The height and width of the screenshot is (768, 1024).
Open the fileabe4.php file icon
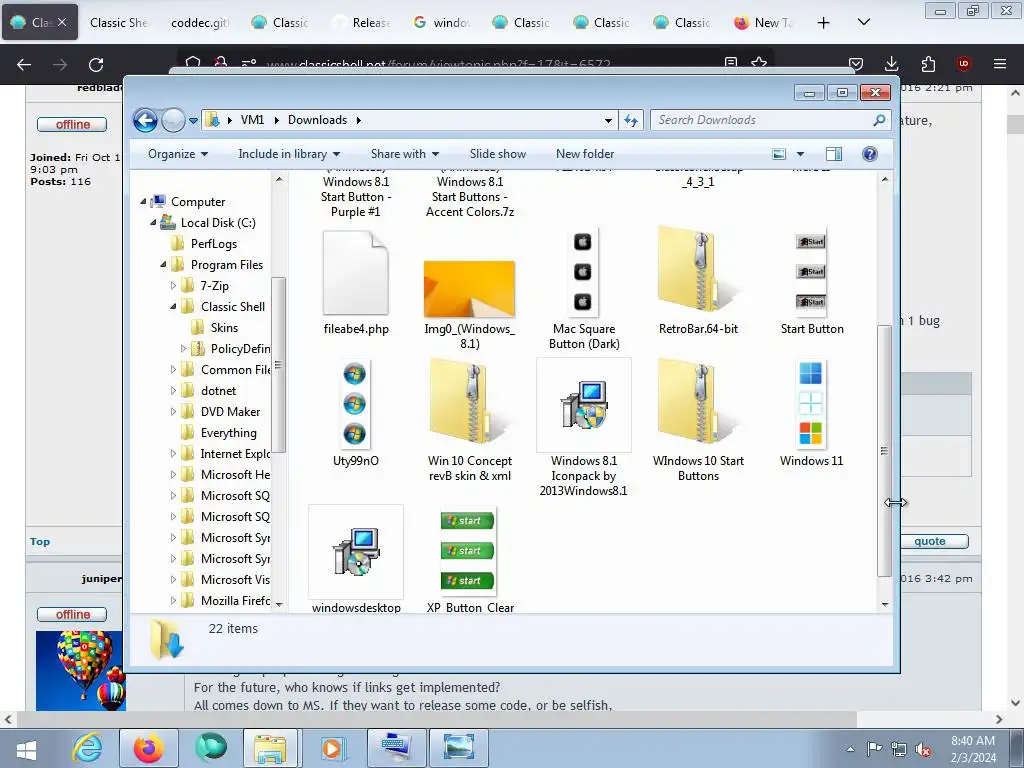click(356, 273)
